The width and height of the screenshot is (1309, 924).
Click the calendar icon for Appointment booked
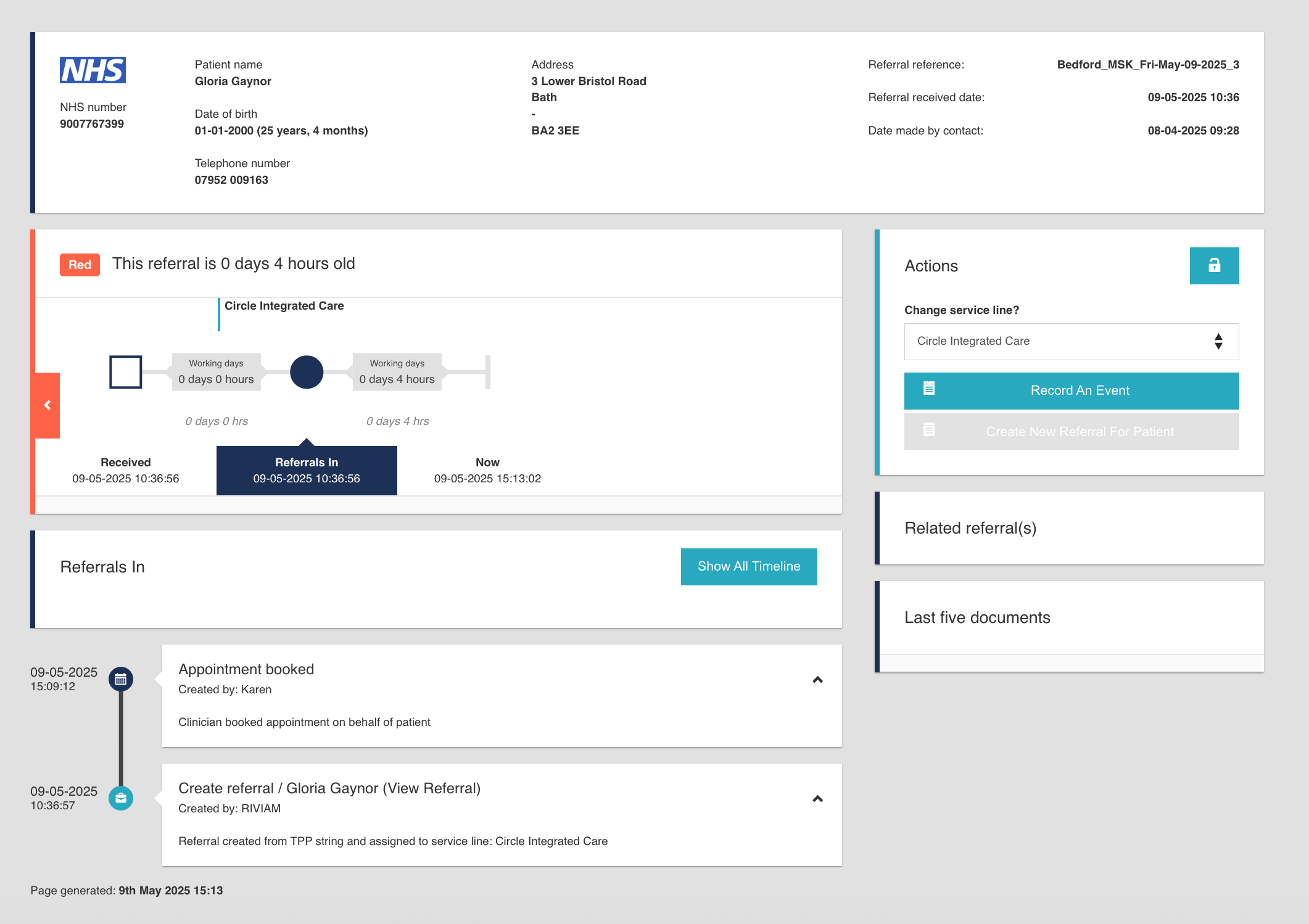pyautogui.click(x=121, y=679)
